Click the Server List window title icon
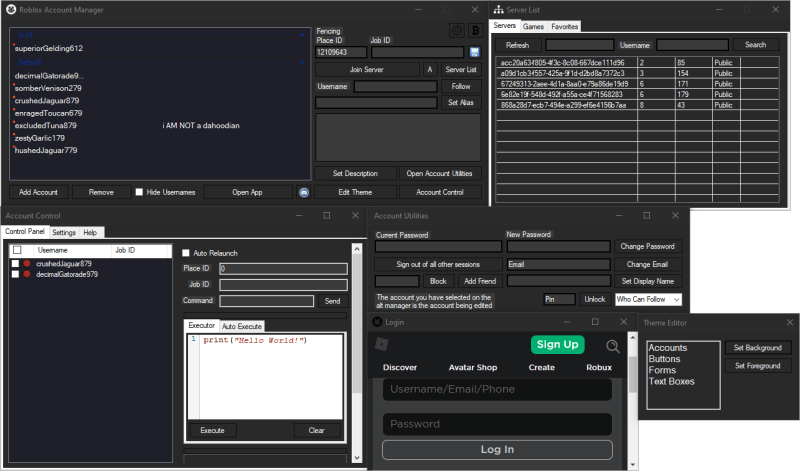The height and width of the screenshot is (471, 800). (498, 10)
